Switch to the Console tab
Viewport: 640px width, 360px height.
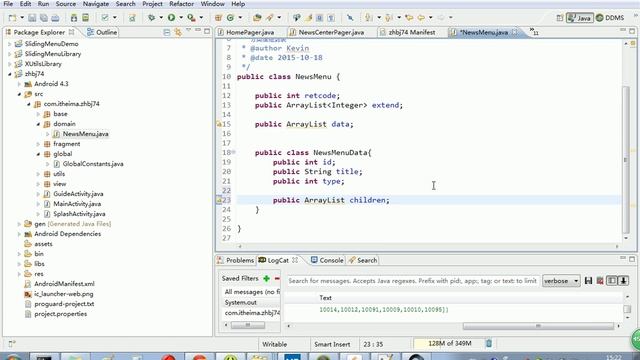point(327,260)
